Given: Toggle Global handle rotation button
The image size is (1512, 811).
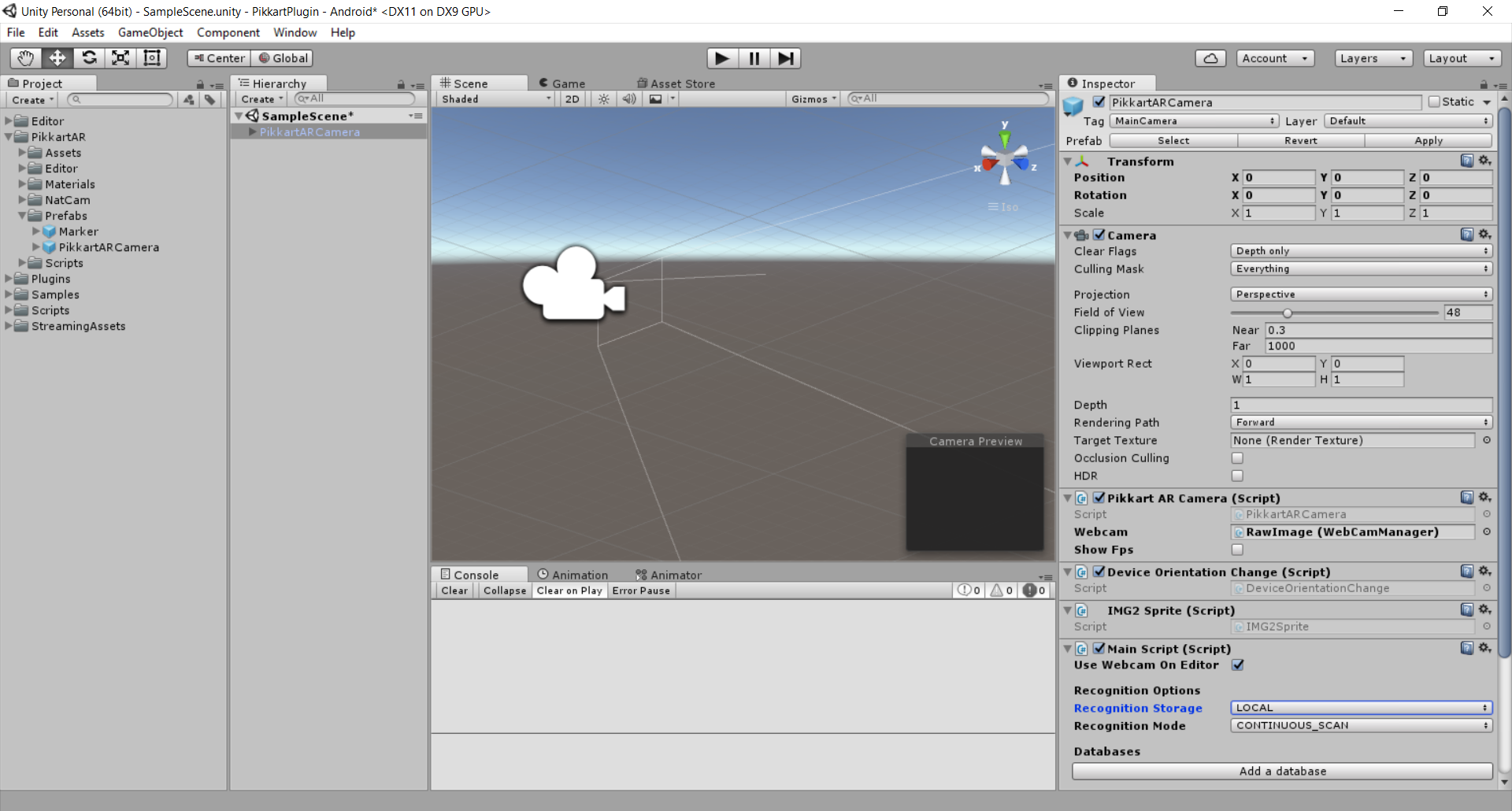Looking at the screenshot, I should point(282,58).
